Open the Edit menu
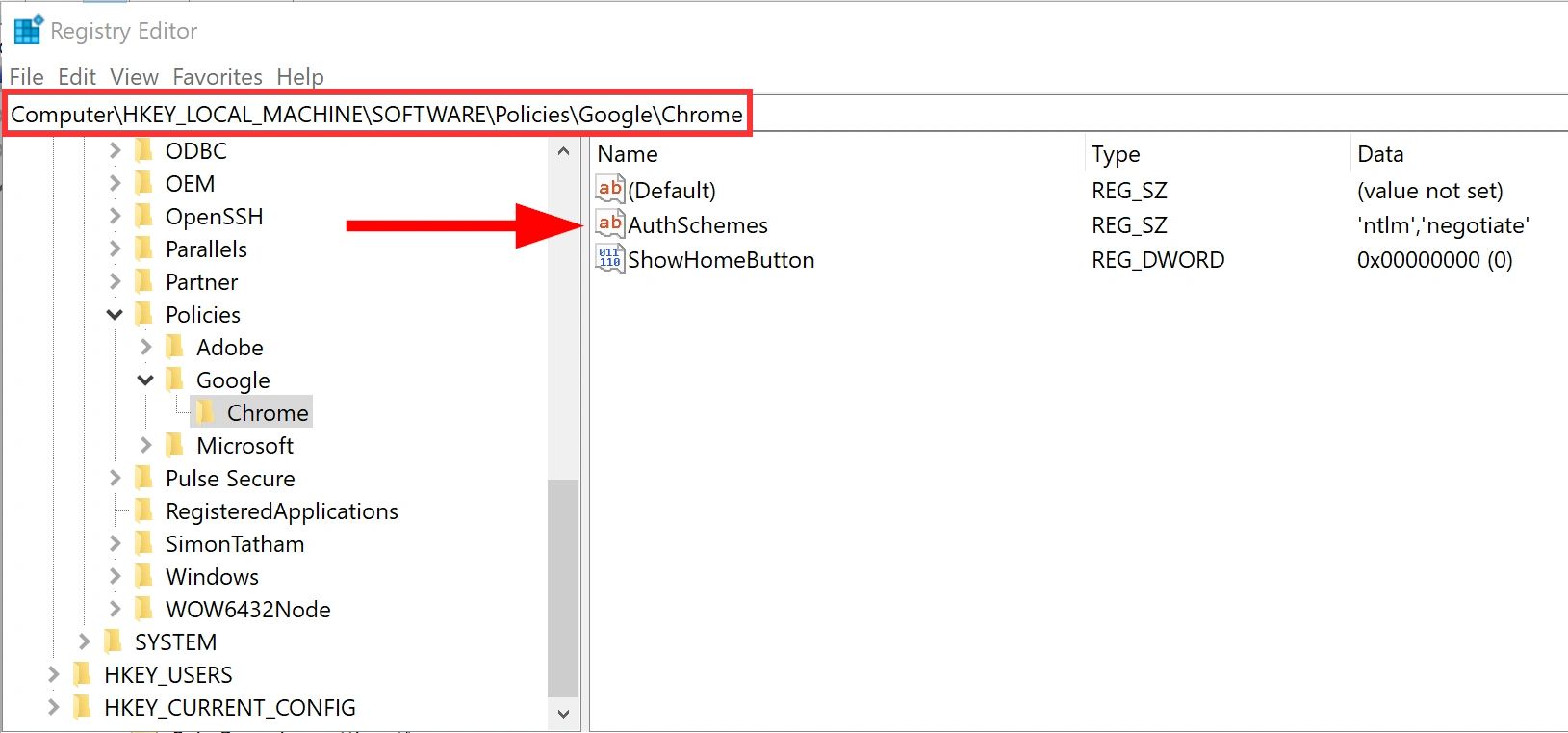The image size is (1568, 733). (77, 77)
